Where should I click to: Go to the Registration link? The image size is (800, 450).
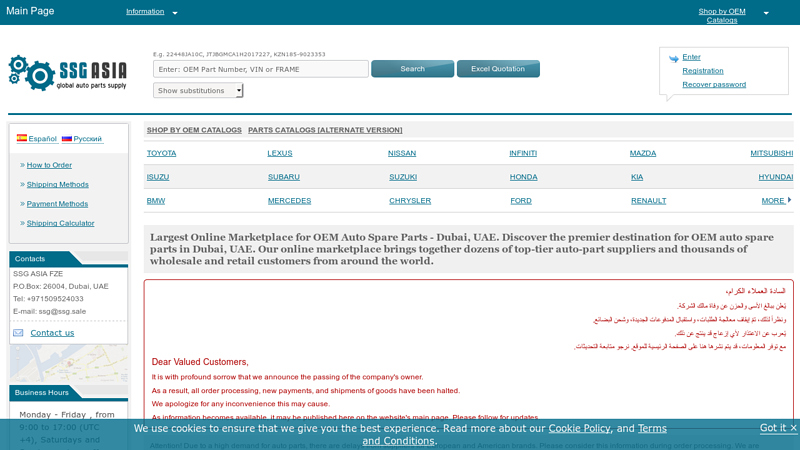pos(702,71)
